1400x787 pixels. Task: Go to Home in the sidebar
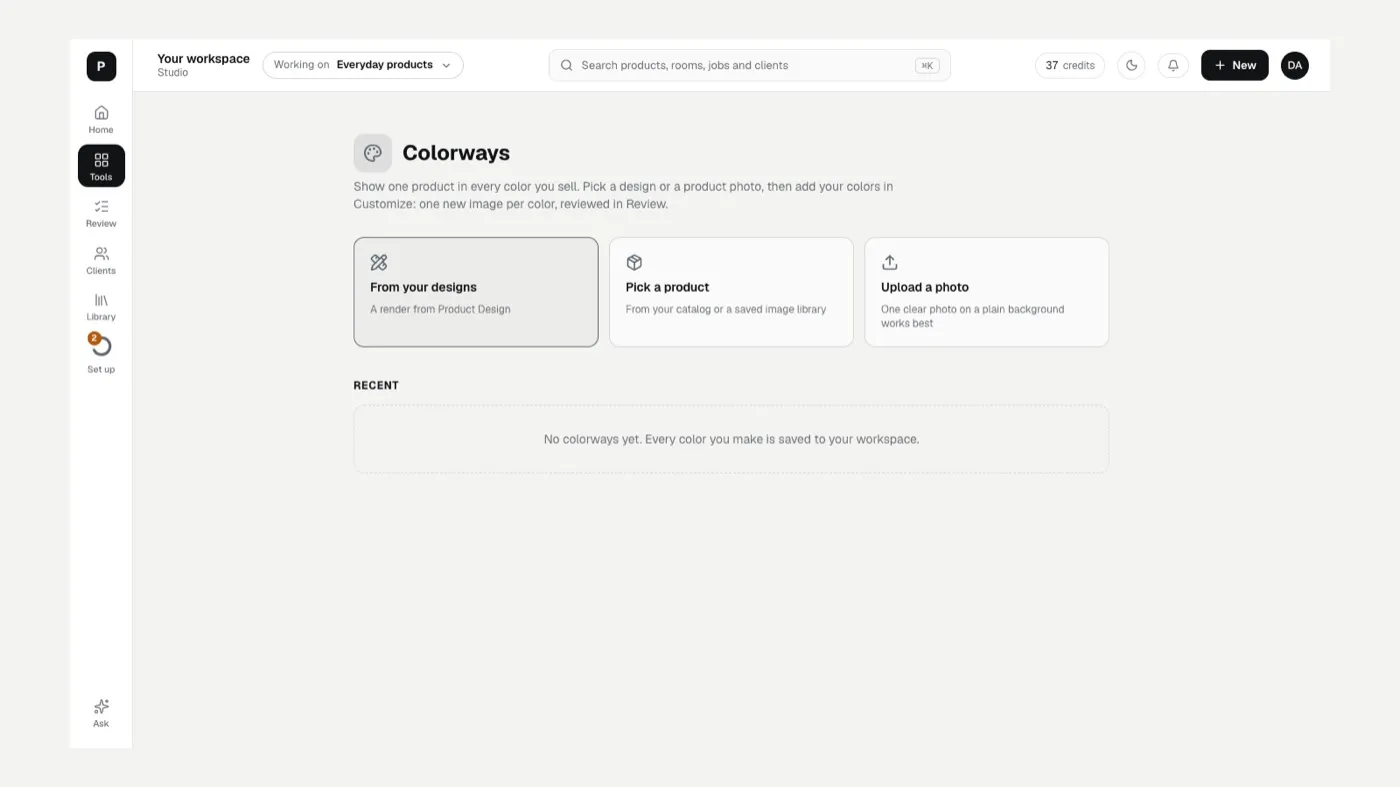pos(101,119)
